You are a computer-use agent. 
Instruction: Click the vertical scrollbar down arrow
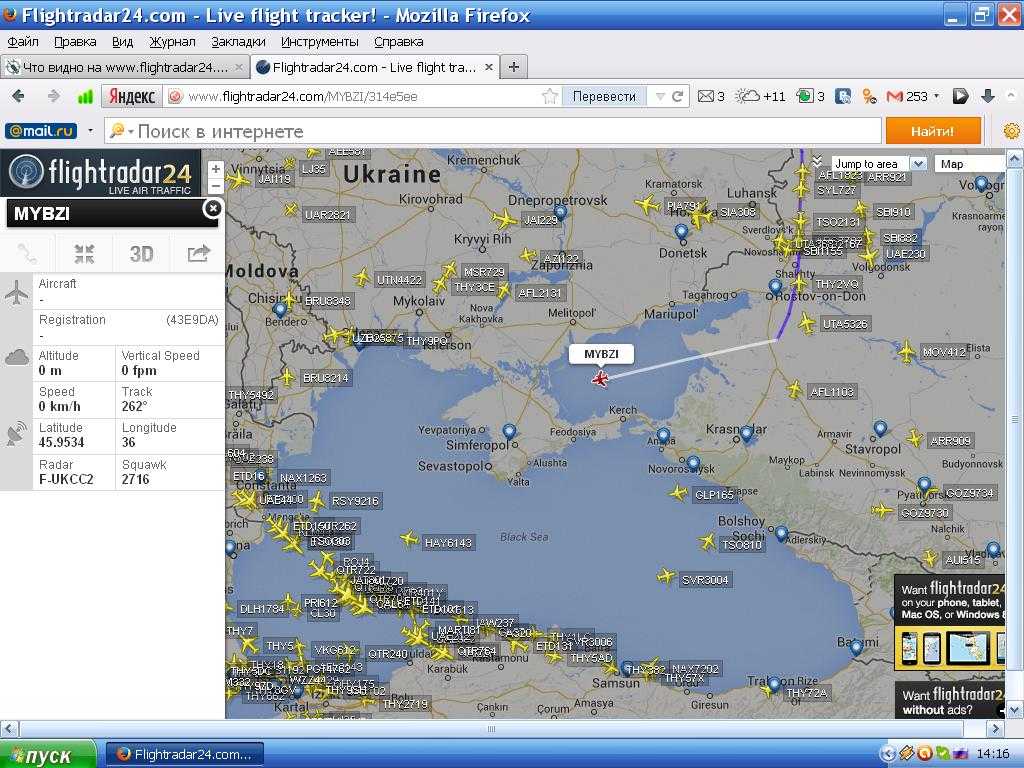[1014, 710]
